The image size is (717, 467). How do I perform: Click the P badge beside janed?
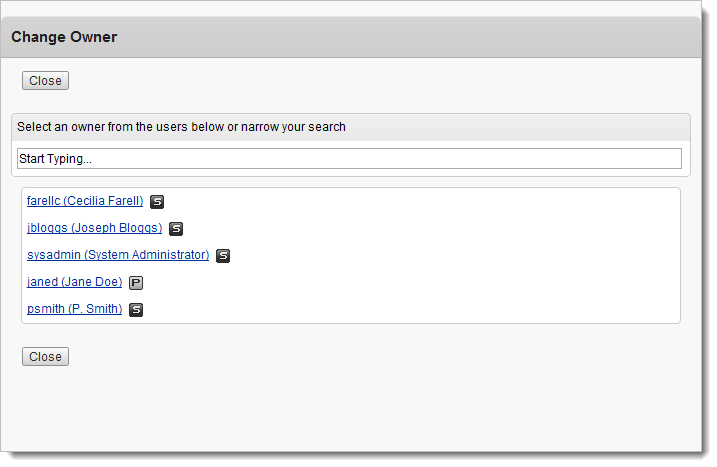point(136,283)
